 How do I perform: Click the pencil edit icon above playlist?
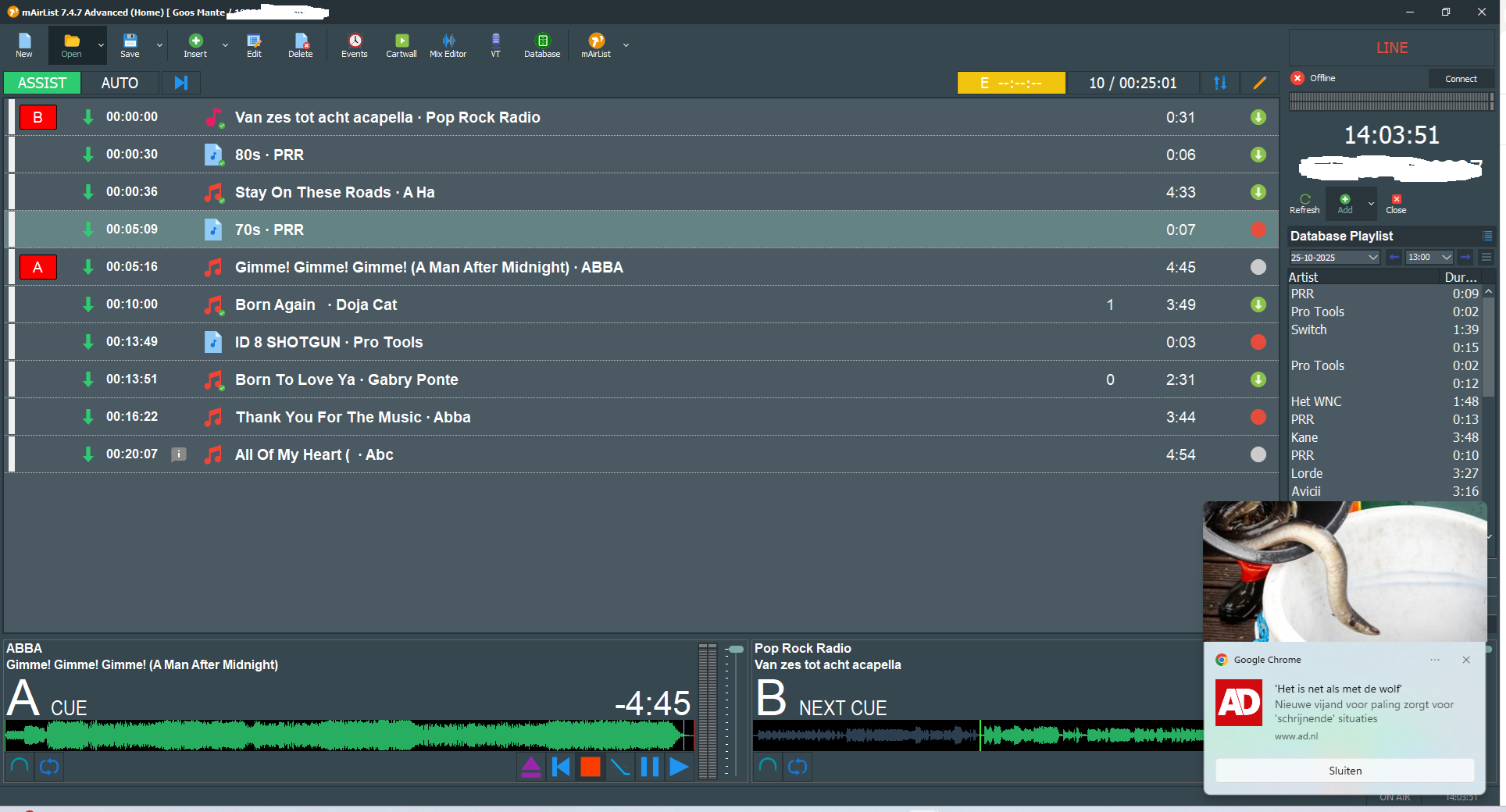pyautogui.click(x=1259, y=83)
